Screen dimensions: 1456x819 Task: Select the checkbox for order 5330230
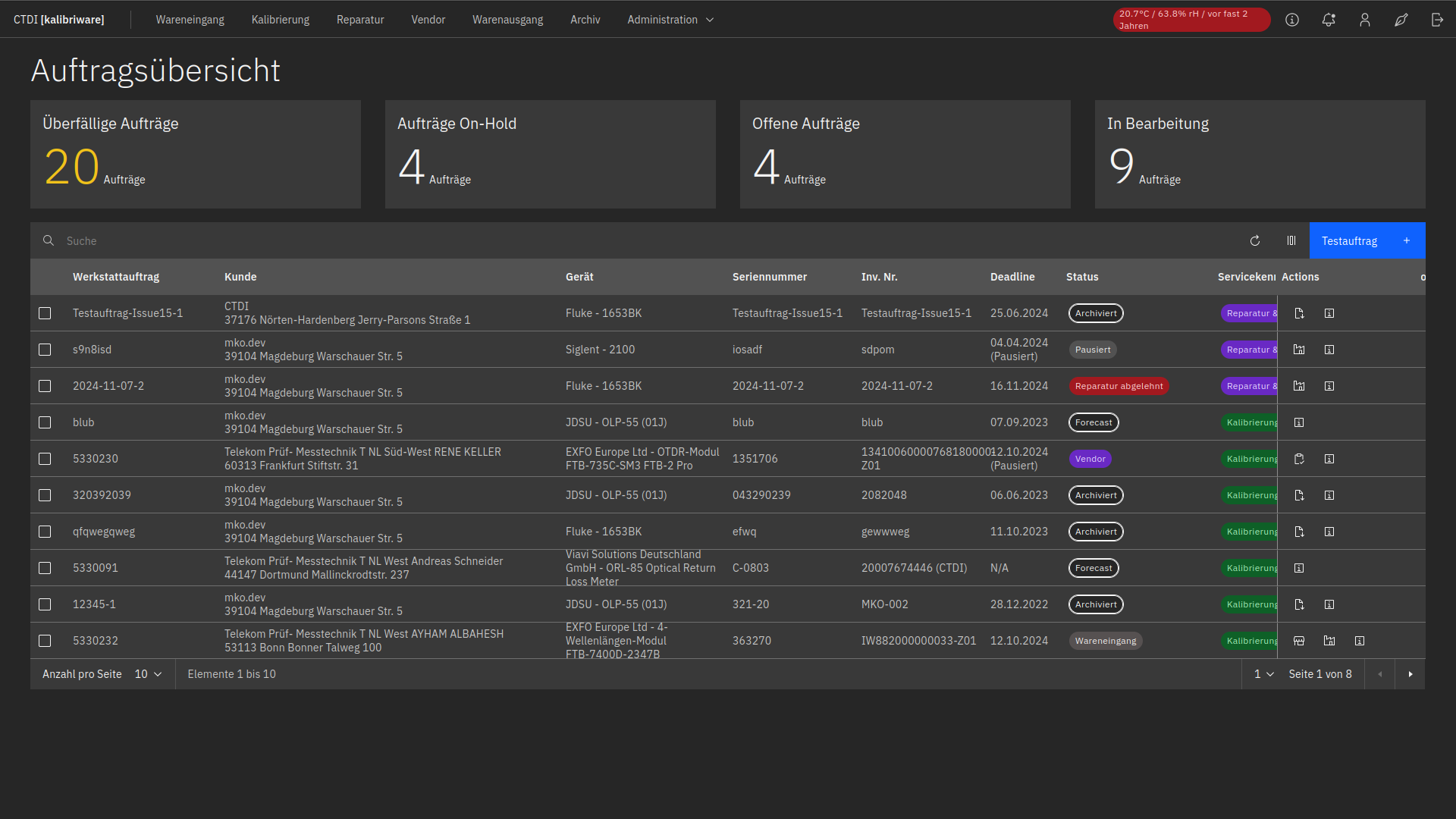45,459
